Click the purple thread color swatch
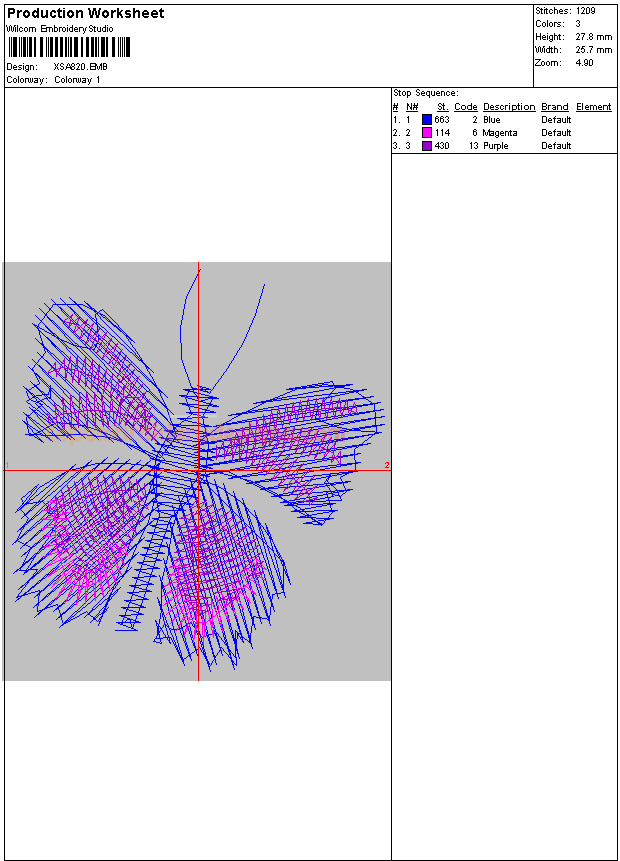620x861 pixels. [427, 146]
